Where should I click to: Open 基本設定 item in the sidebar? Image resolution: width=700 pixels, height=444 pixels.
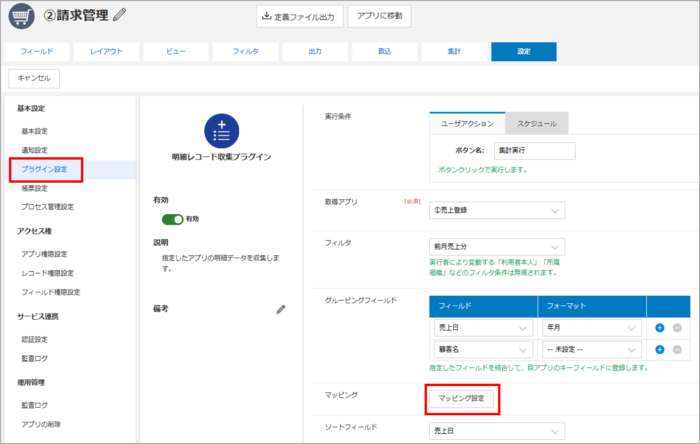(x=34, y=131)
